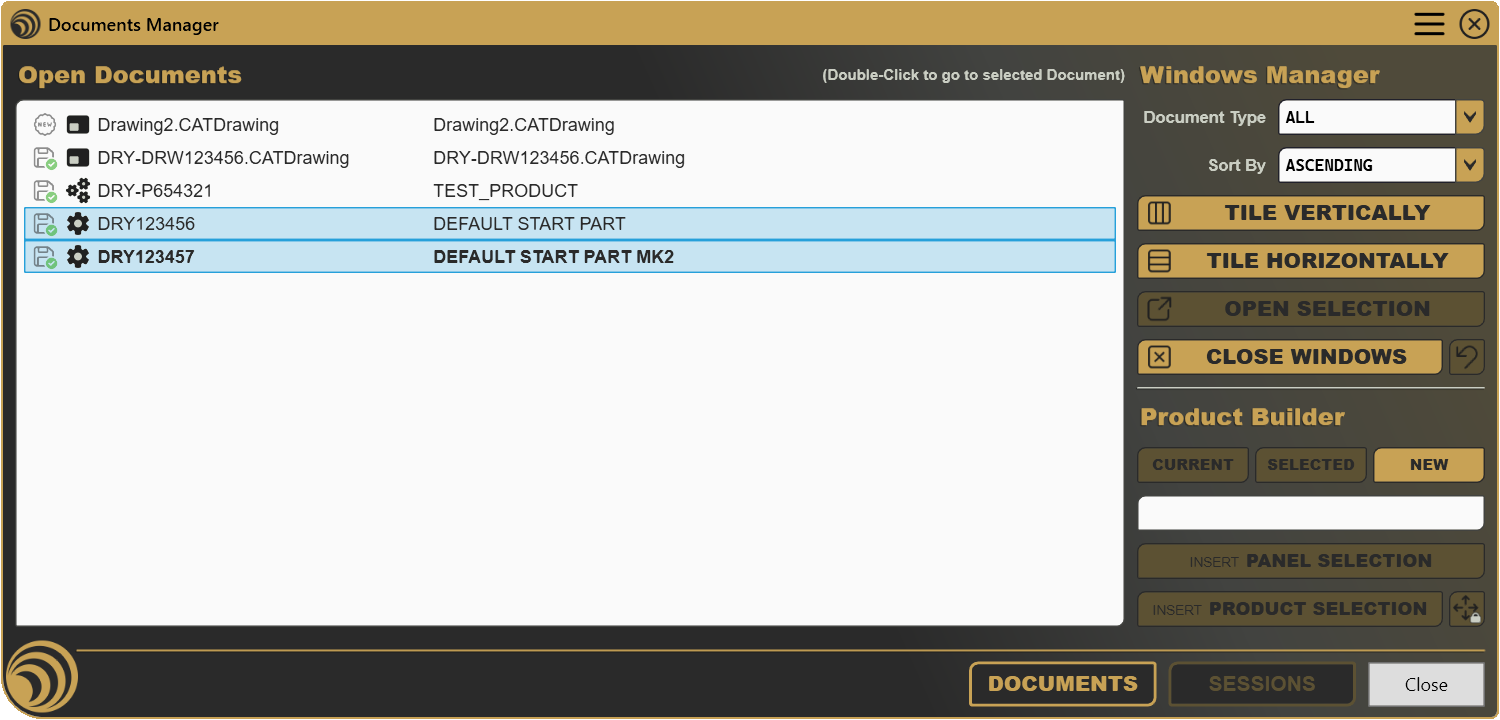
Task: Open the Sort By dropdown arrow
Action: 1469,165
